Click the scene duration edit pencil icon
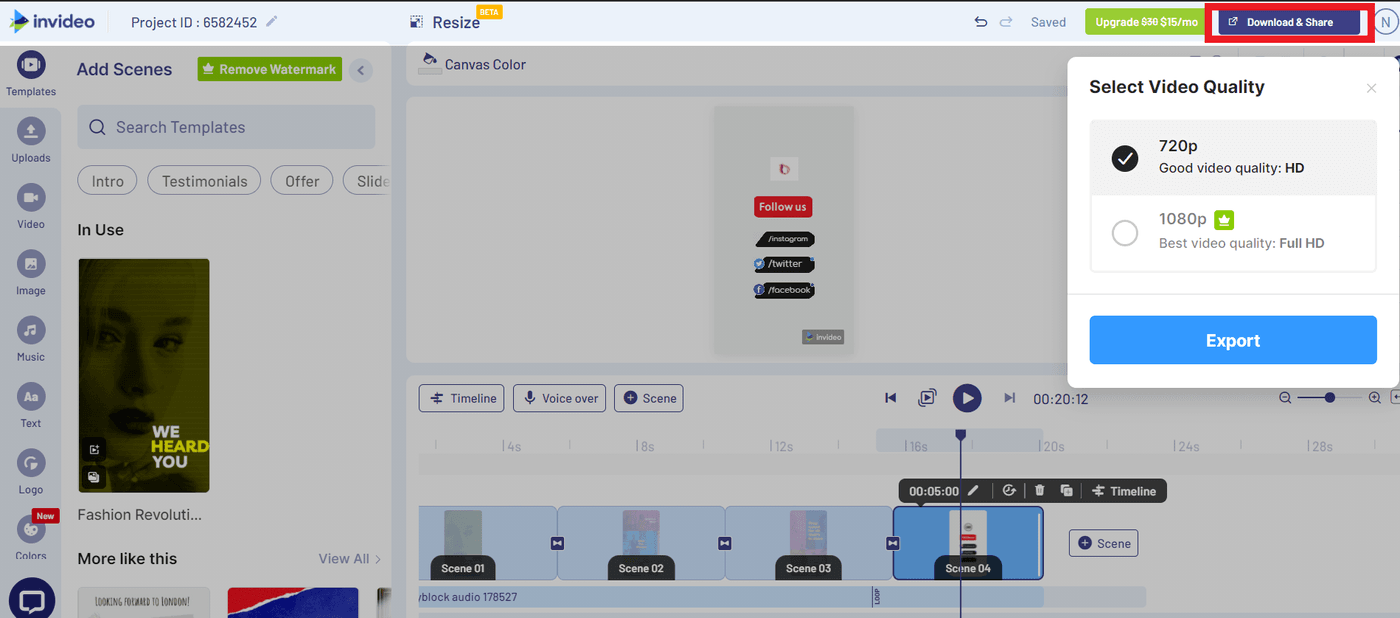This screenshot has width=1400, height=618. point(974,490)
